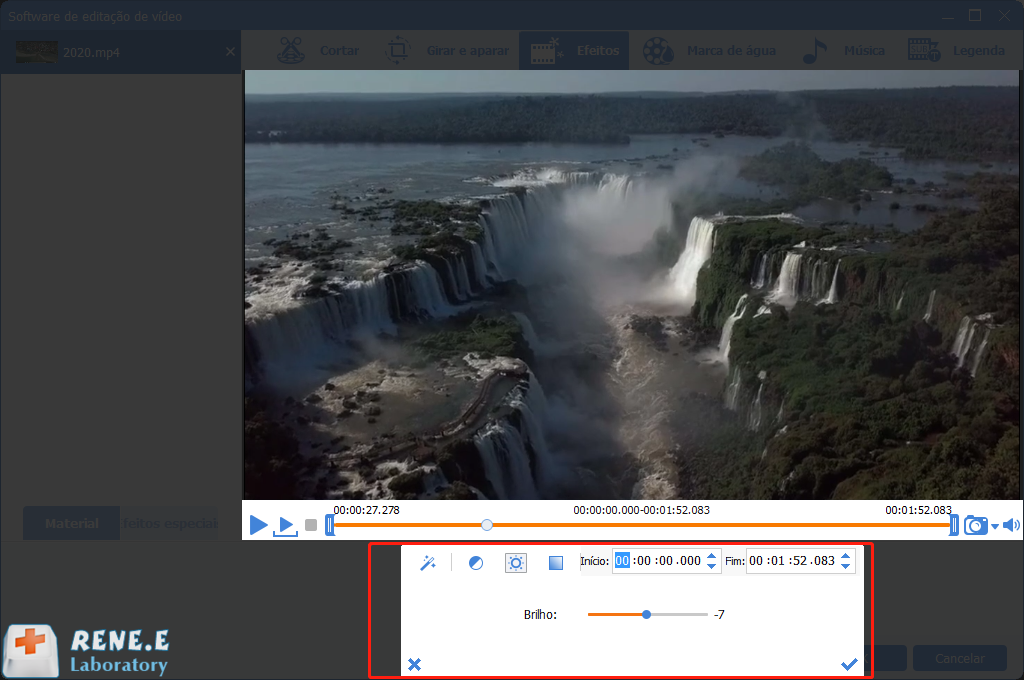1024x680 pixels.
Task: Mute the audio with speaker icon
Action: pyautogui.click(x=1011, y=525)
